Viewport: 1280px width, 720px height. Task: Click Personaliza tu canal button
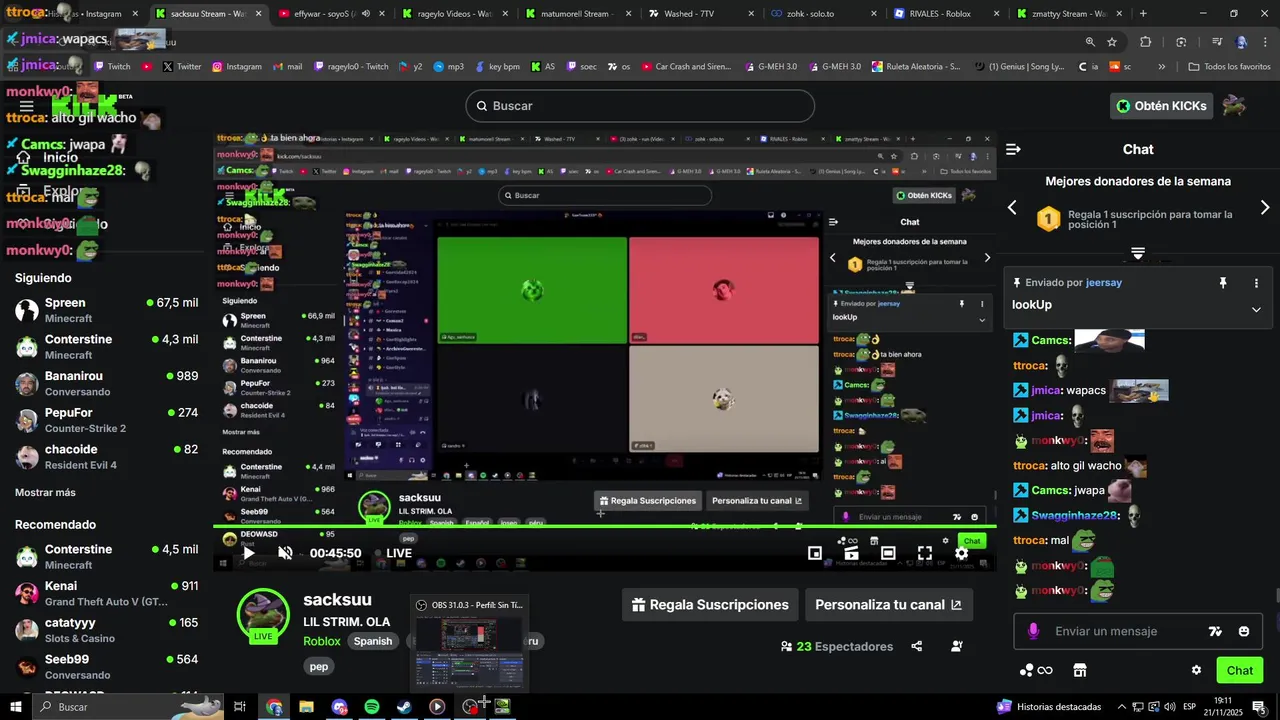[x=888, y=604]
